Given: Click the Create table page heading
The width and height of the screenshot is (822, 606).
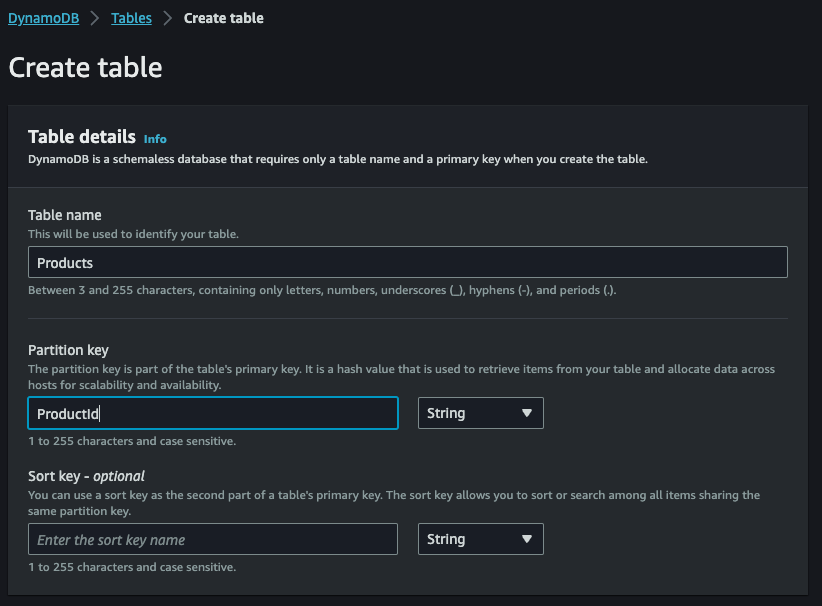Looking at the screenshot, I should click(85, 68).
